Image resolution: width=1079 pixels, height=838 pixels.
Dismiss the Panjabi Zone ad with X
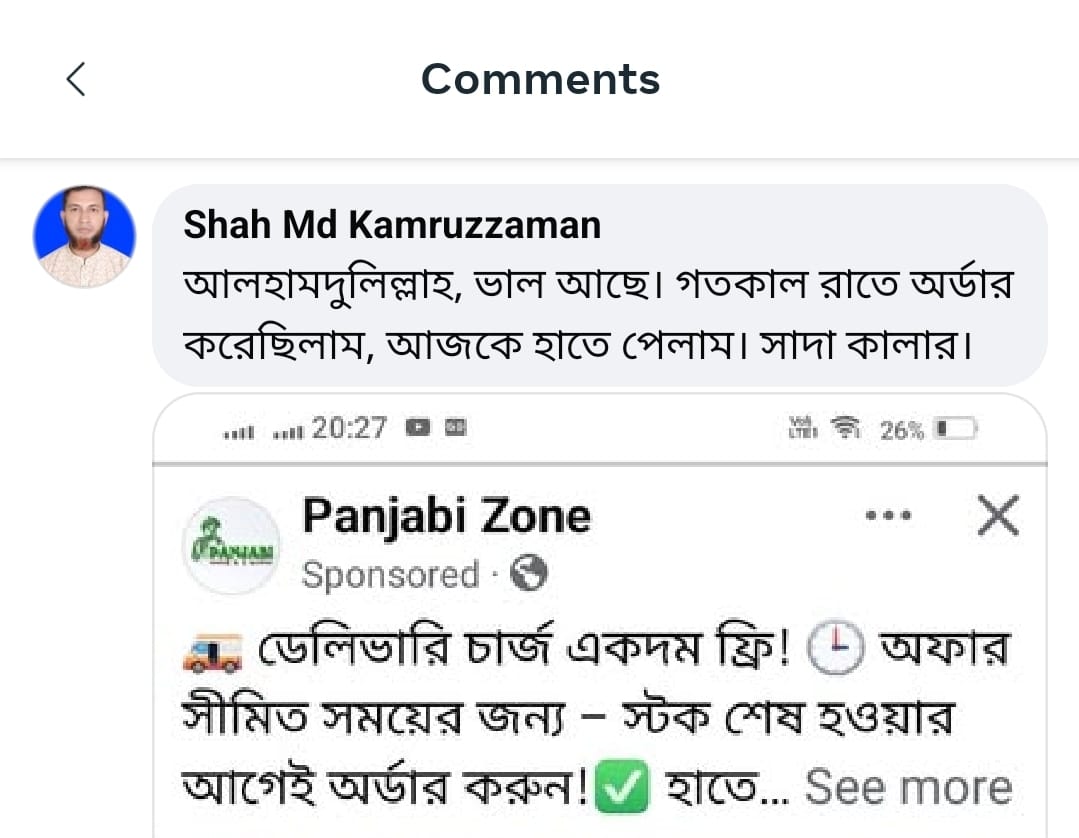pos(997,516)
